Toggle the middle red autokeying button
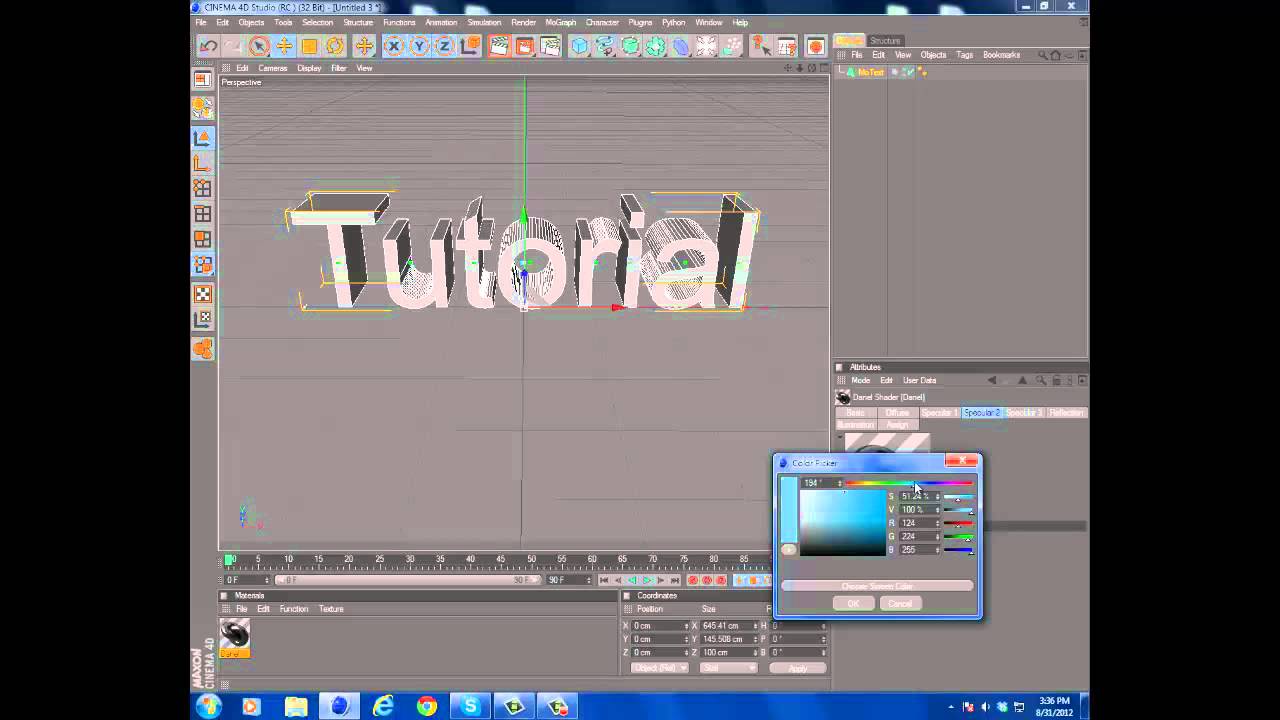This screenshot has width=1280, height=720. [x=707, y=580]
